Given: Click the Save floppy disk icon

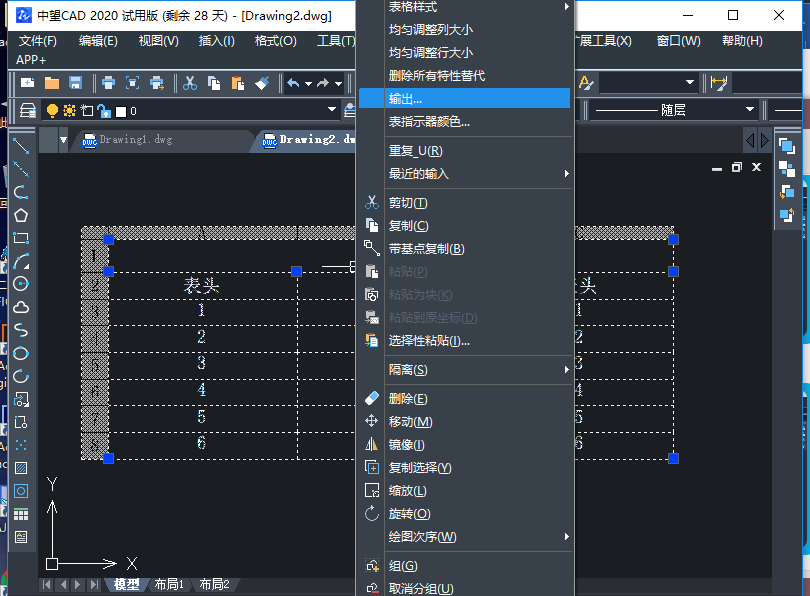Looking at the screenshot, I should (73, 83).
